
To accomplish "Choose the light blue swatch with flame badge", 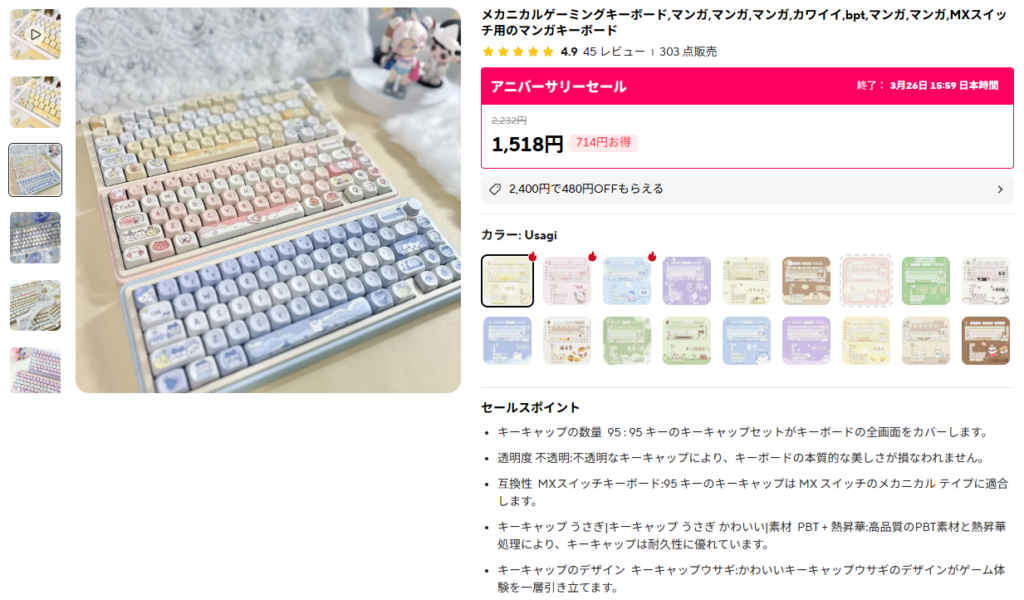I will [x=627, y=281].
